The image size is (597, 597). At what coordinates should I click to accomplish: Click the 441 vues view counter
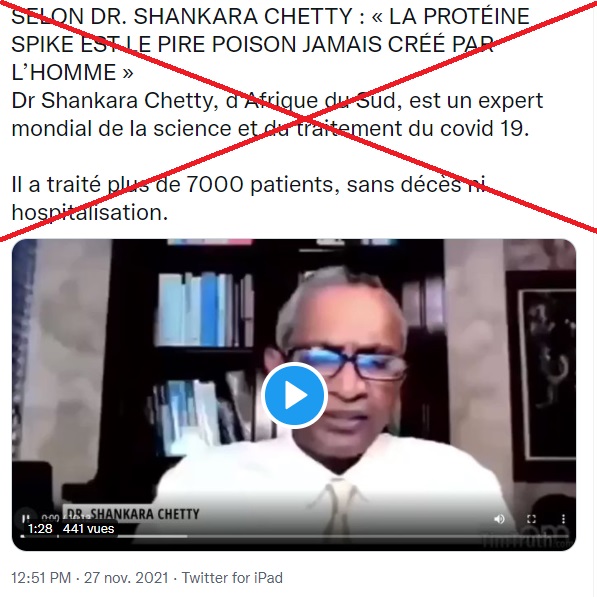click(x=88, y=528)
